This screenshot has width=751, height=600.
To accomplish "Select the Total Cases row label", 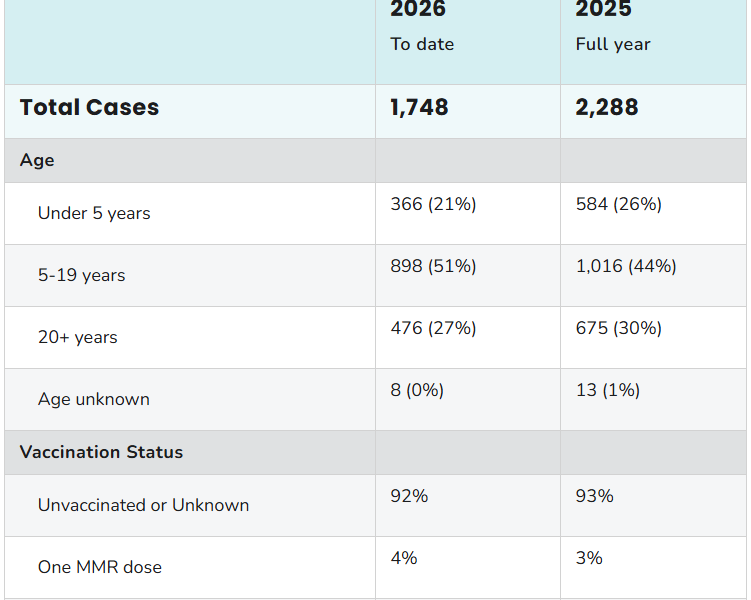I will tap(89, 108).
